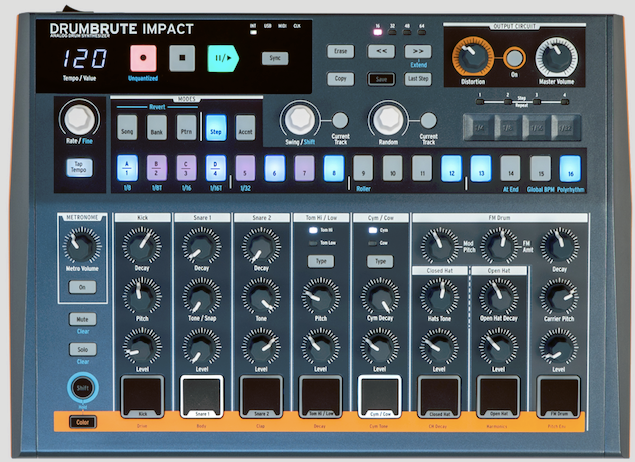The width and height of the screenshot is (635, 462).
Task: Toggle step button 16 Polyrhythm
Action: (x=570, y=168)
